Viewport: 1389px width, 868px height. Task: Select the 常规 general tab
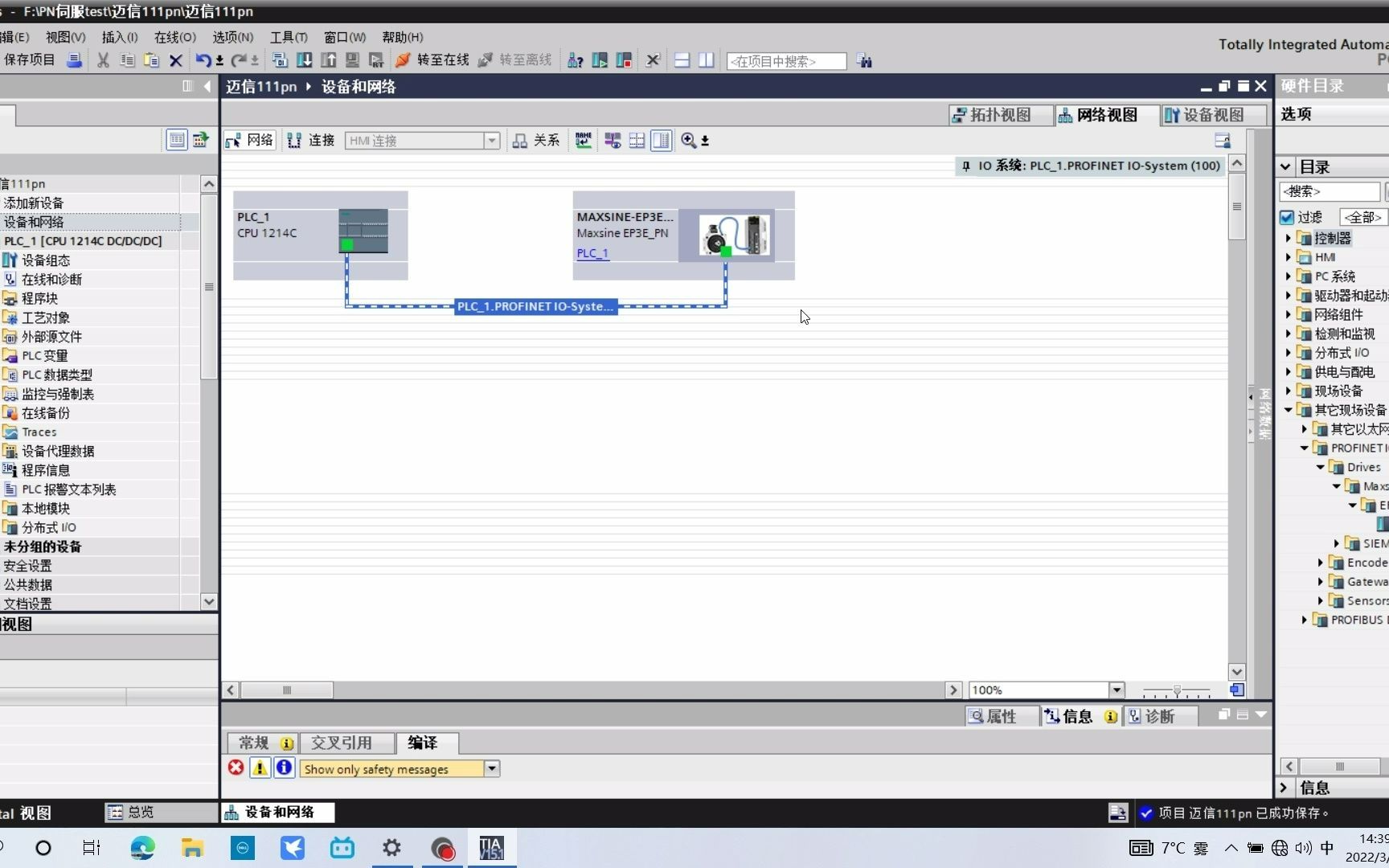[264, 743]
